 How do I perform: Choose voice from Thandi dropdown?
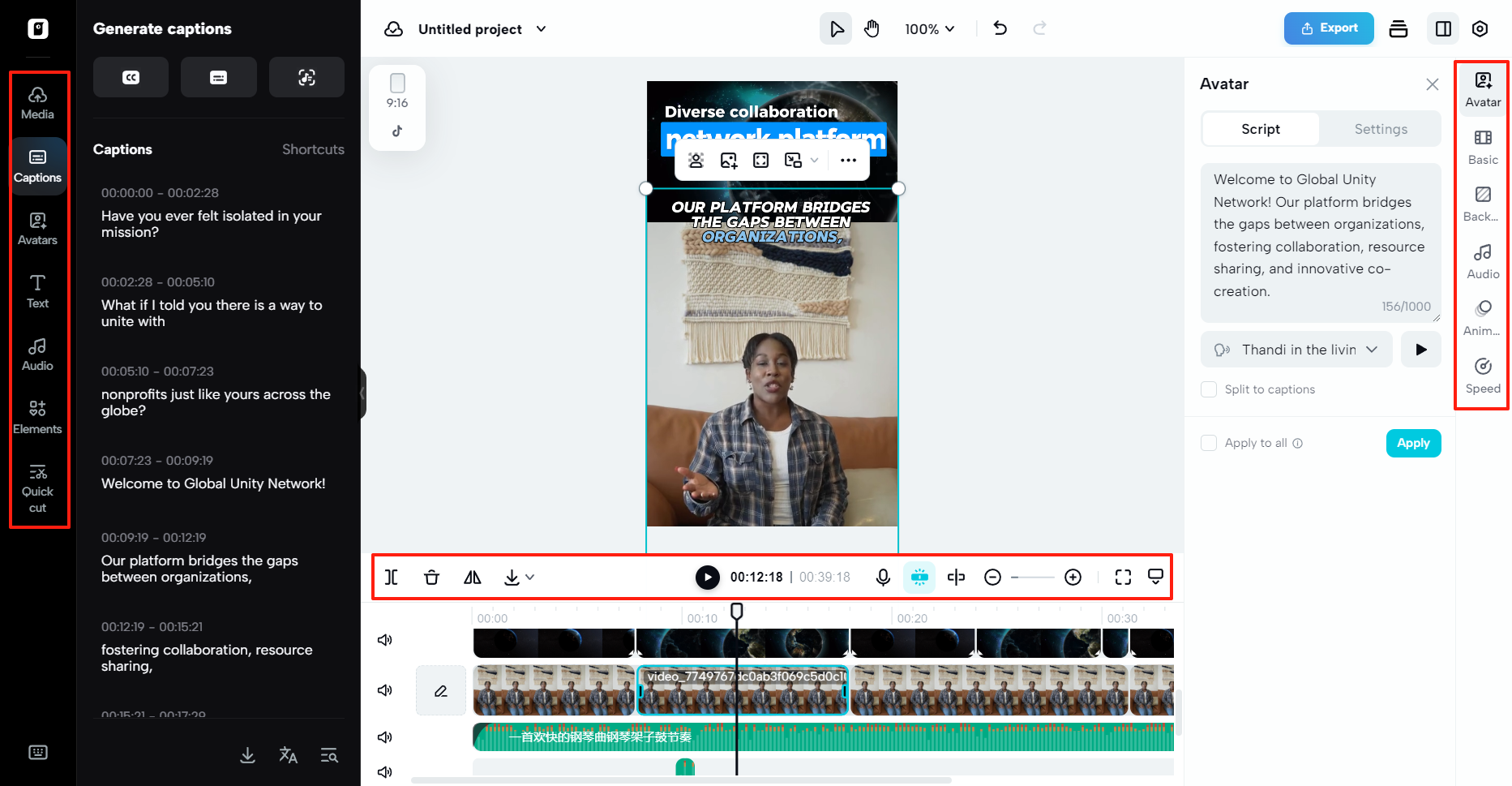click(x=1296, y=350)
